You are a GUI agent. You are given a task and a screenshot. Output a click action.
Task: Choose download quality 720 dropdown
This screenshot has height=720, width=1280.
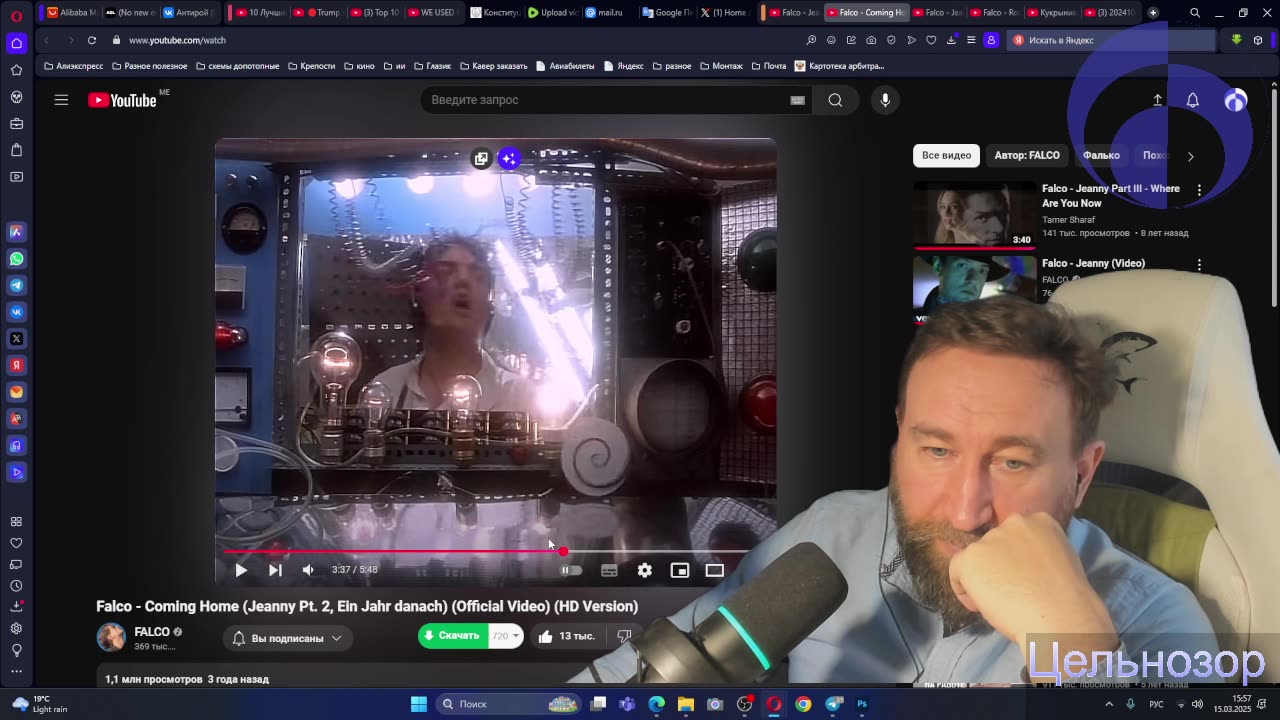(506, 636)
